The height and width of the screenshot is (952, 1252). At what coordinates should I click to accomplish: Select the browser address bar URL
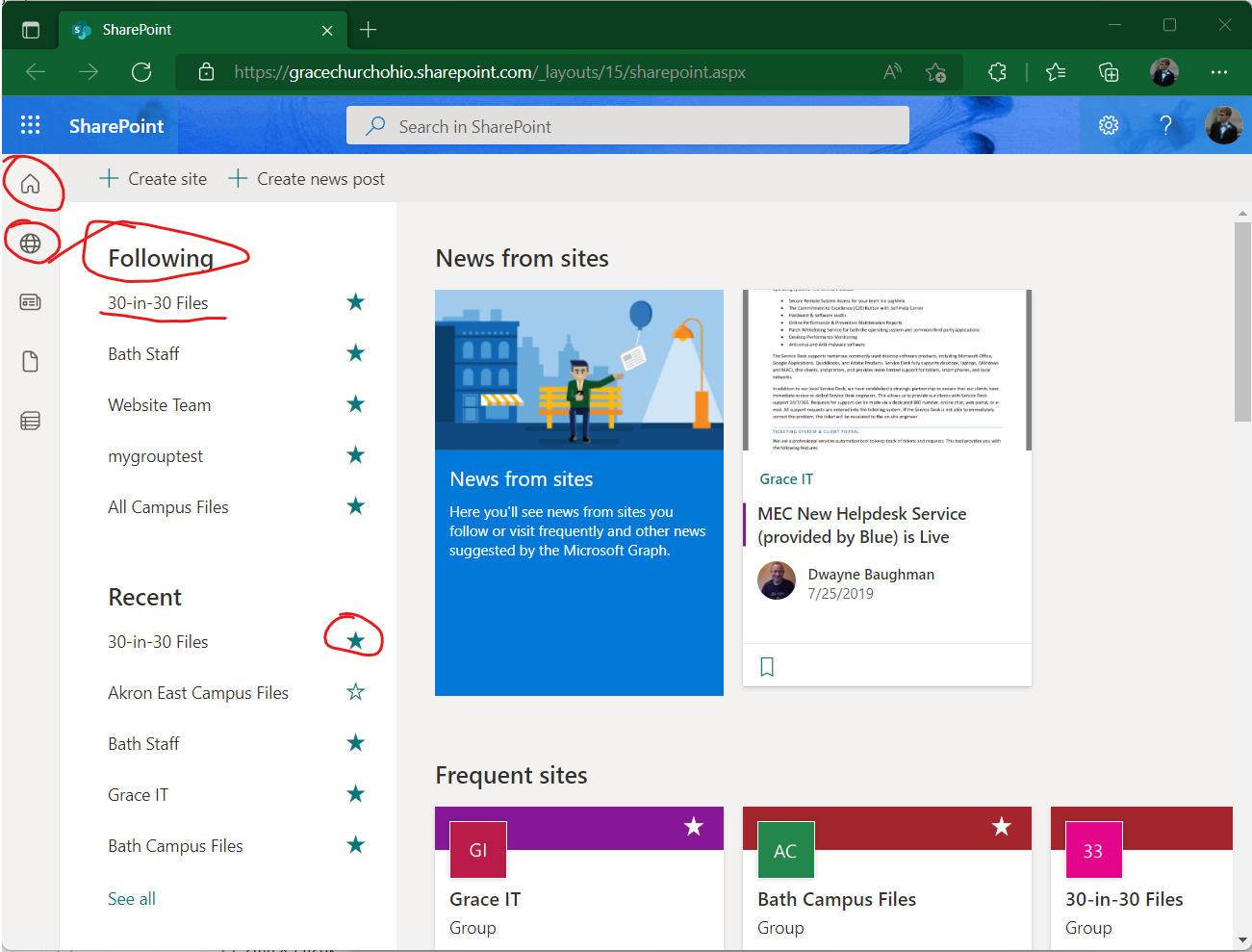(x=490, y=72)
